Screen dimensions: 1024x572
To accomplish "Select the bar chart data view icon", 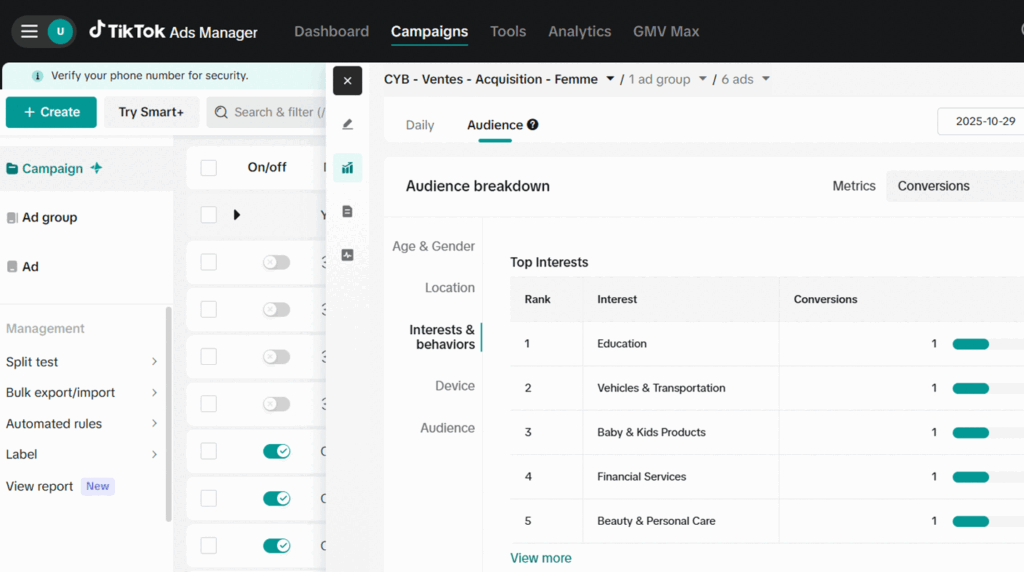I will (347, 168).
